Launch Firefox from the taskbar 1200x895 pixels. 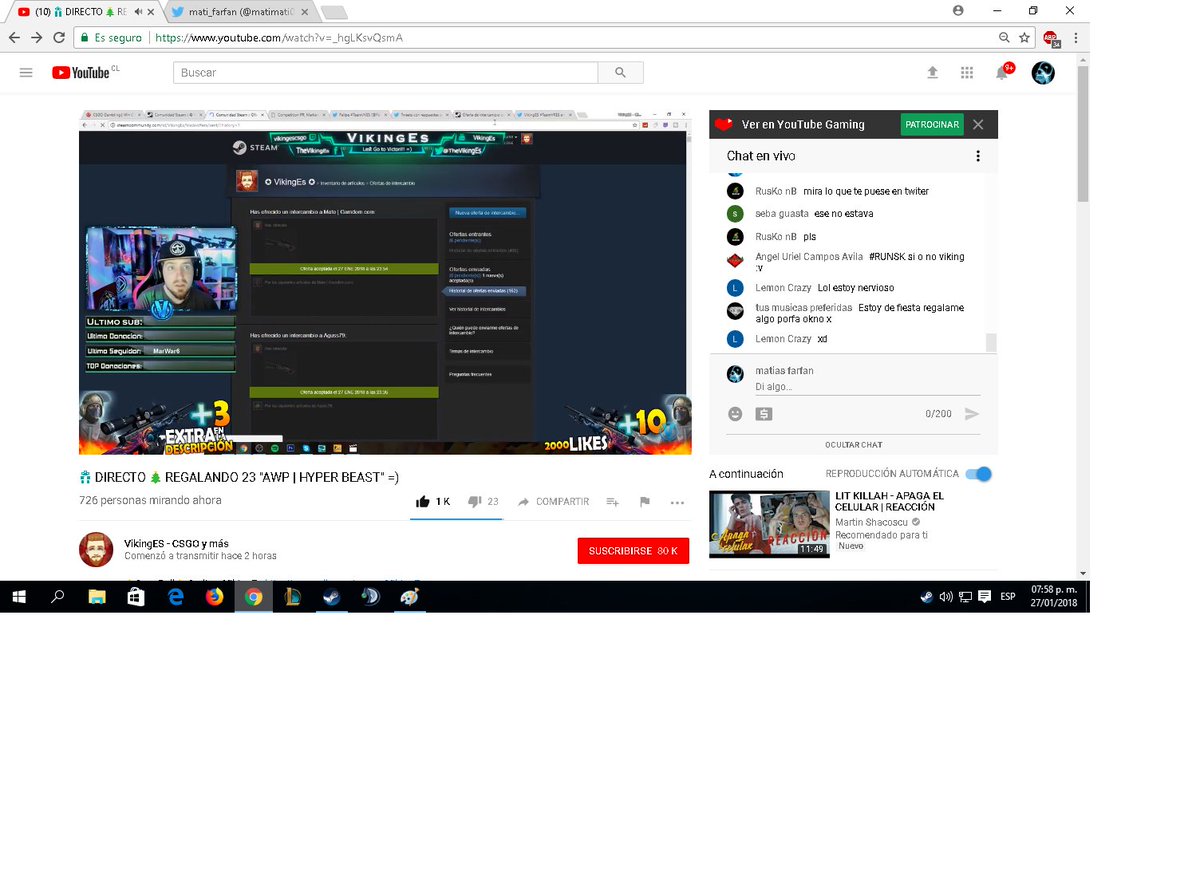[214, 597]
